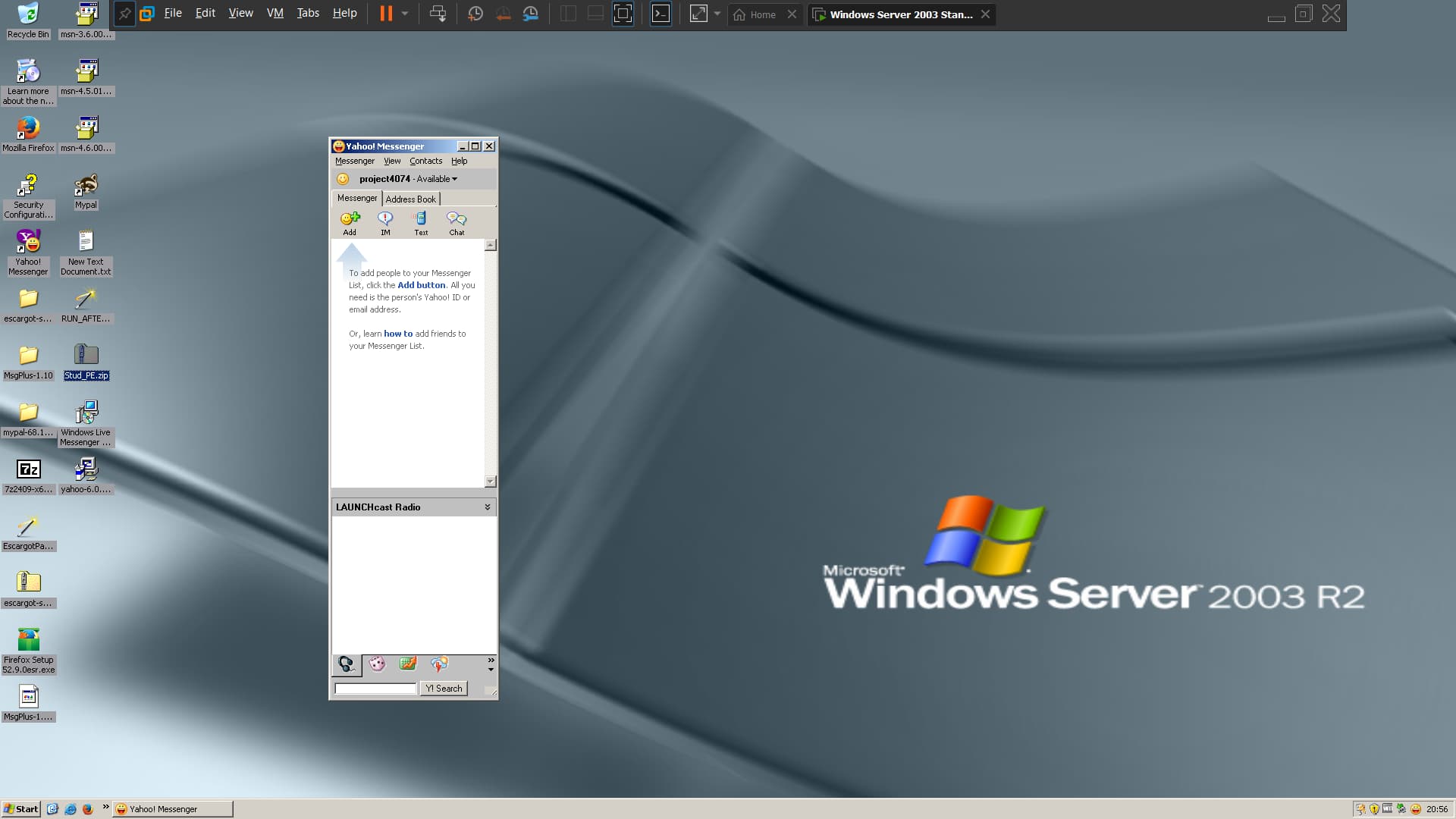Click the Chat icon in Yahoo Messenger toolbar

457,218
